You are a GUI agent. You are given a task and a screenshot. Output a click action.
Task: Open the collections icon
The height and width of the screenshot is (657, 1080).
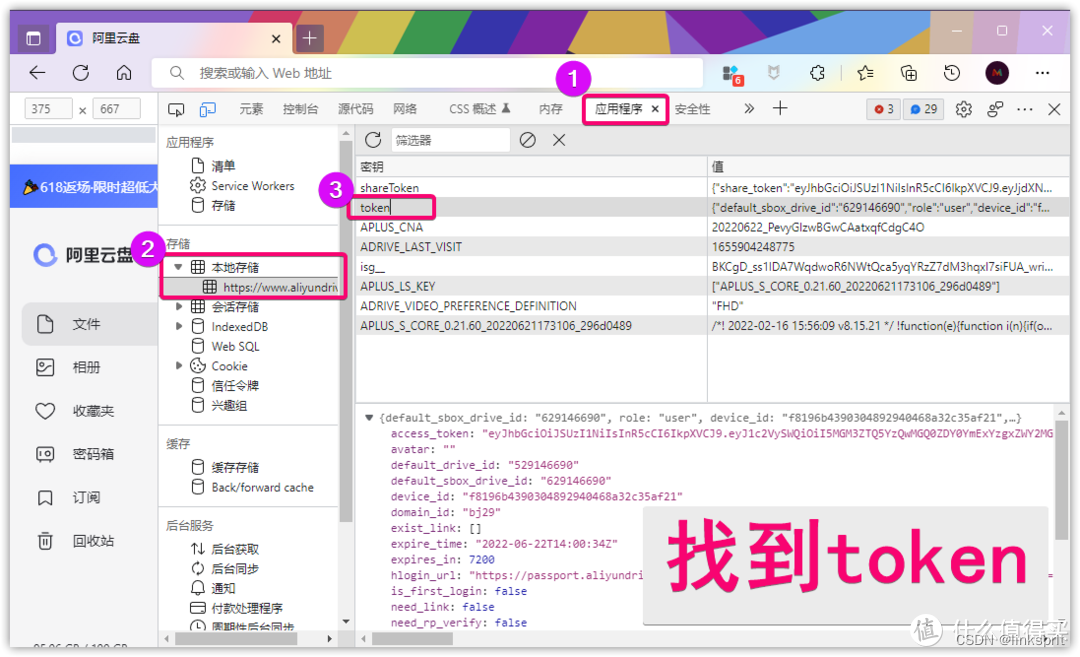pos(908,73)
